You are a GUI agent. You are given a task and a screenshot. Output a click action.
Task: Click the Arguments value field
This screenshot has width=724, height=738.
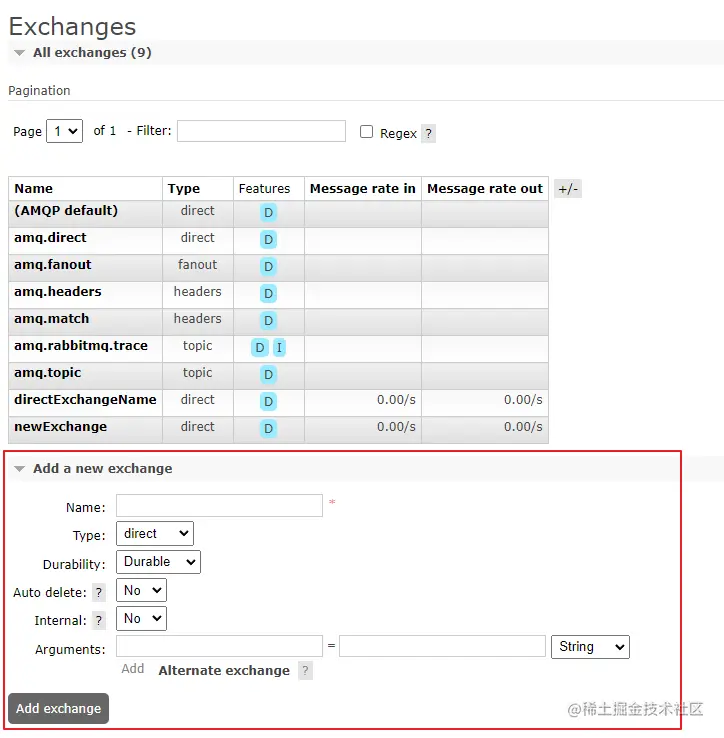click(442, 646)
